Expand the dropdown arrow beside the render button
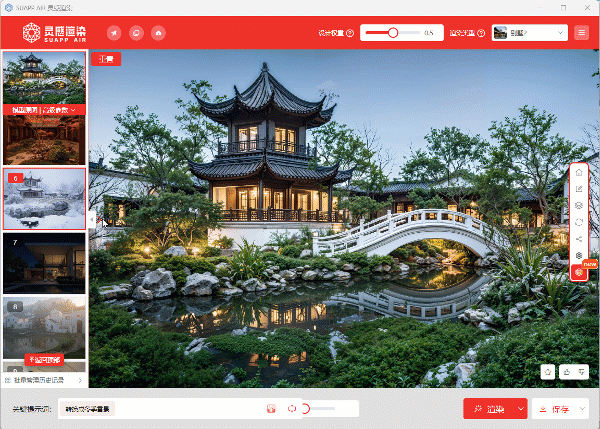Viewport: 600px width, 429px height. (520, 408)
